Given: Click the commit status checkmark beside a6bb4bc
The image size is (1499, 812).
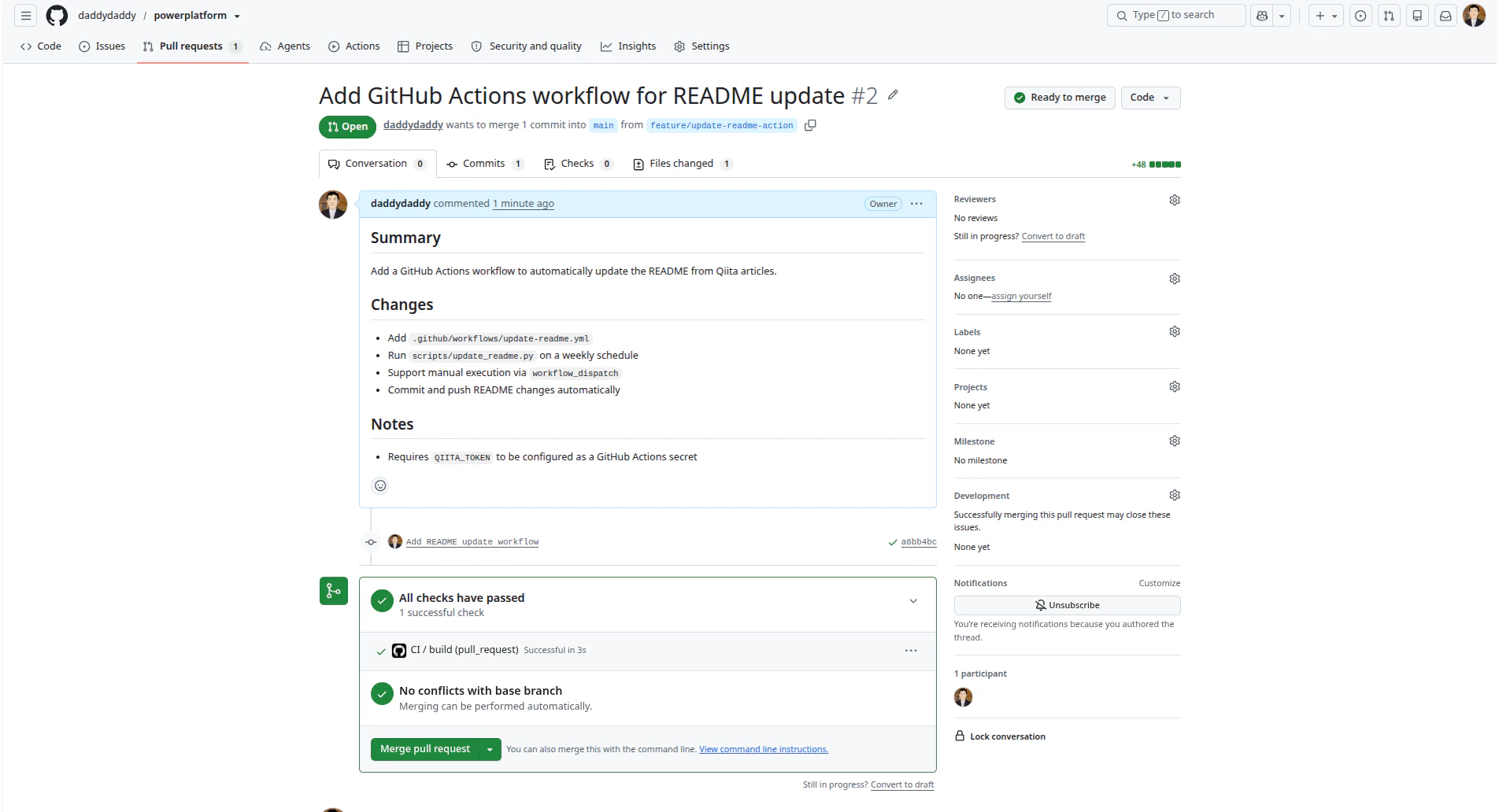Looking at the screenshot, I should [x=893, y=542].
